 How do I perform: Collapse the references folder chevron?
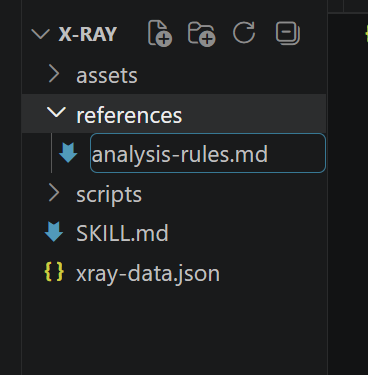pos(56,112)
